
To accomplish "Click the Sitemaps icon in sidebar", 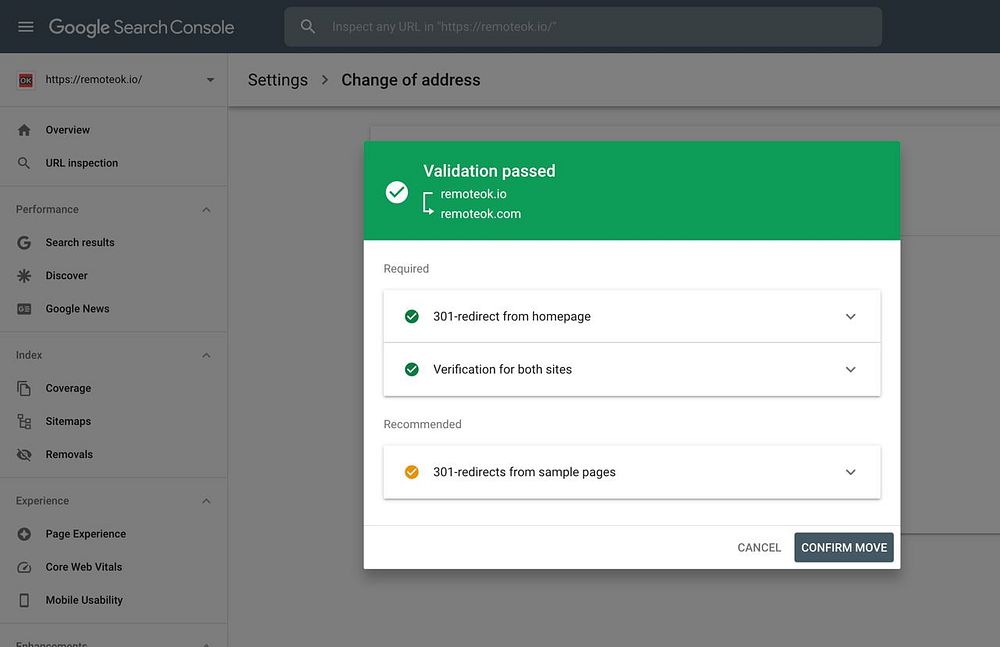I will (25, 422).
